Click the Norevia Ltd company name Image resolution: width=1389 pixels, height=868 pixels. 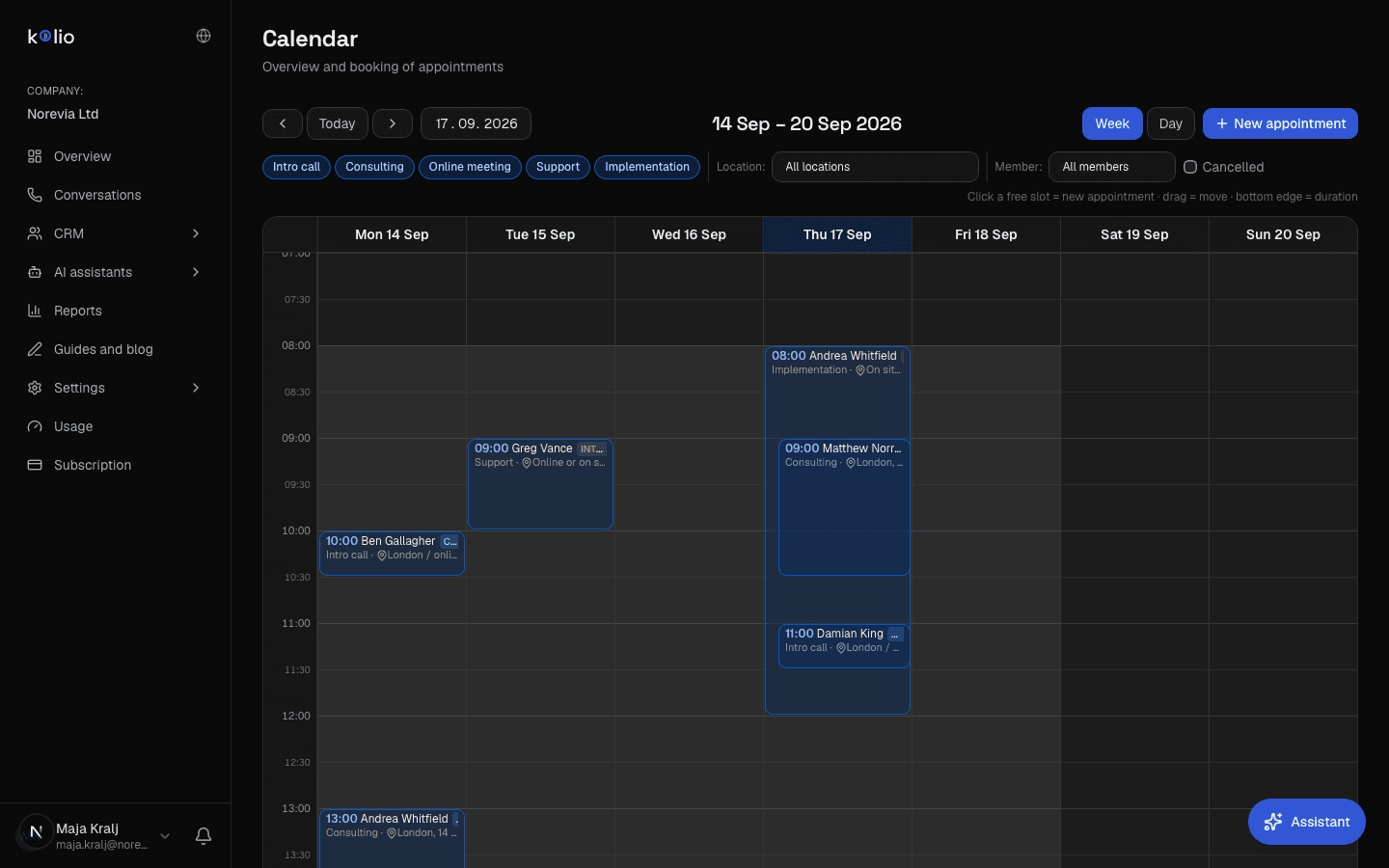tap(63, 114)
